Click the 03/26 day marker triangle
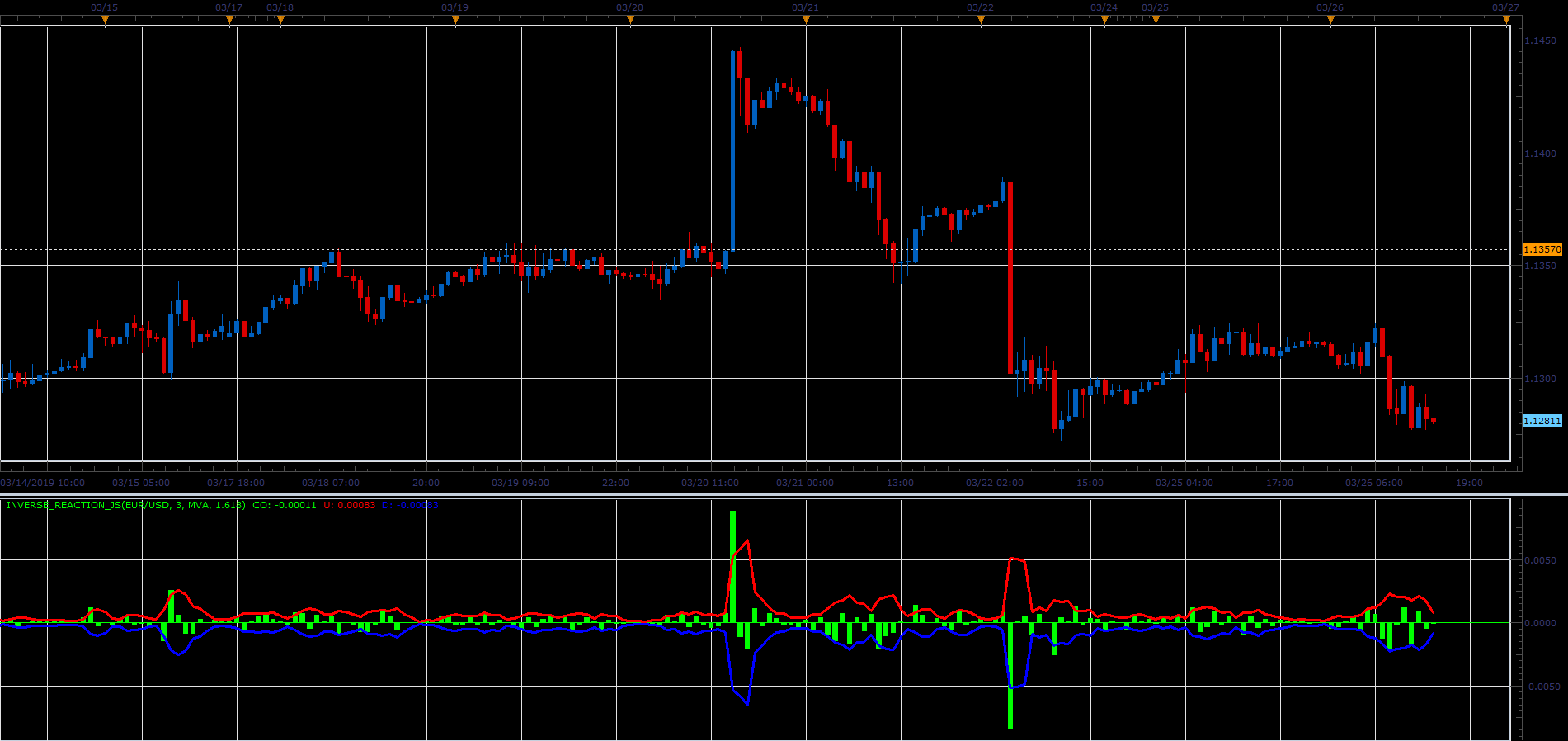 pyautogui.click(x=1330, y=21)
